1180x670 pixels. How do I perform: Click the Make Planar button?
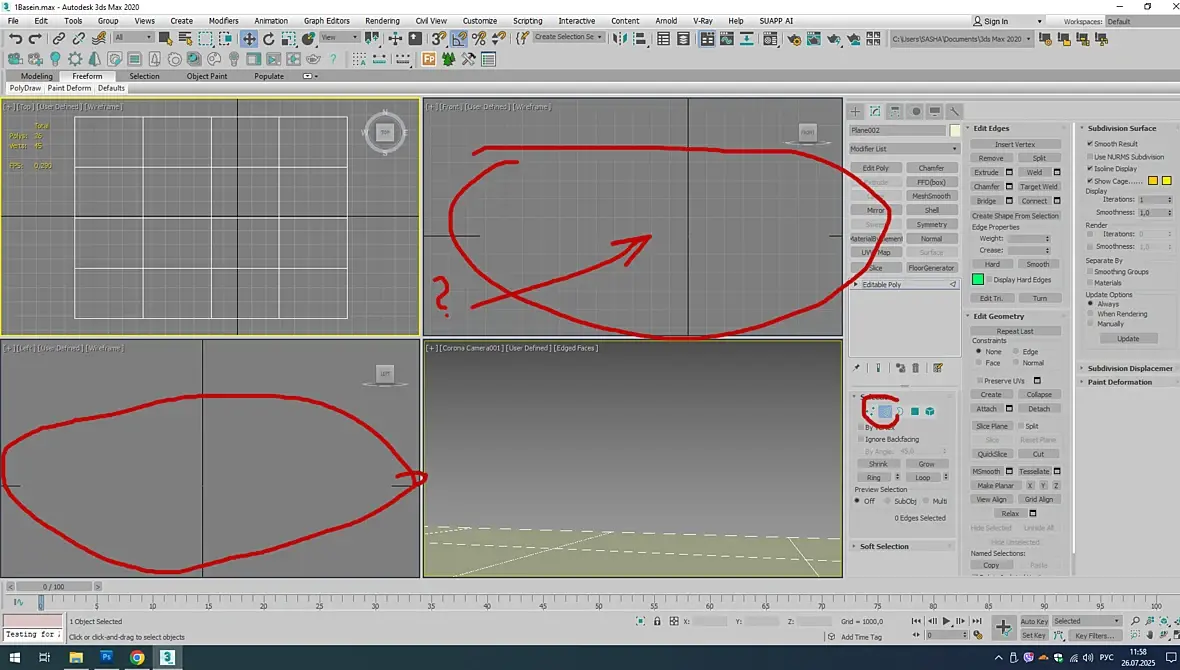point(995,486)
